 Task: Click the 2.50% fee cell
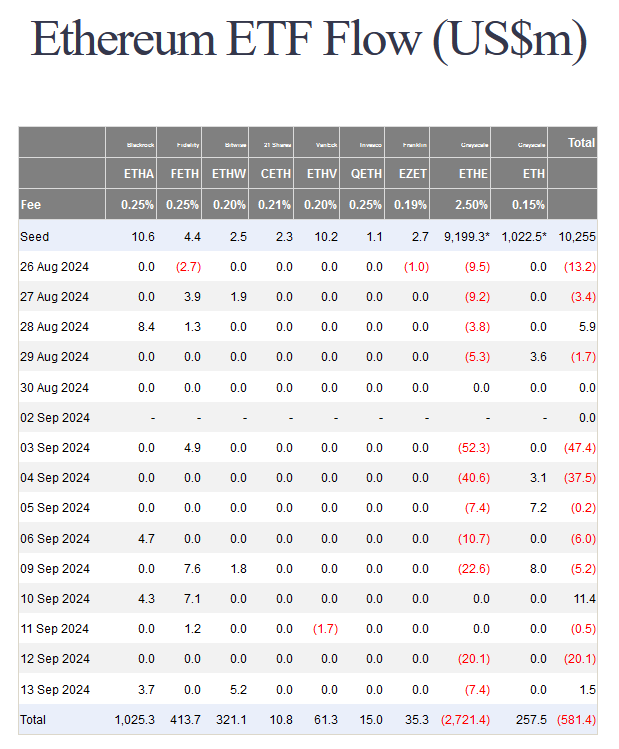point(471,205)
